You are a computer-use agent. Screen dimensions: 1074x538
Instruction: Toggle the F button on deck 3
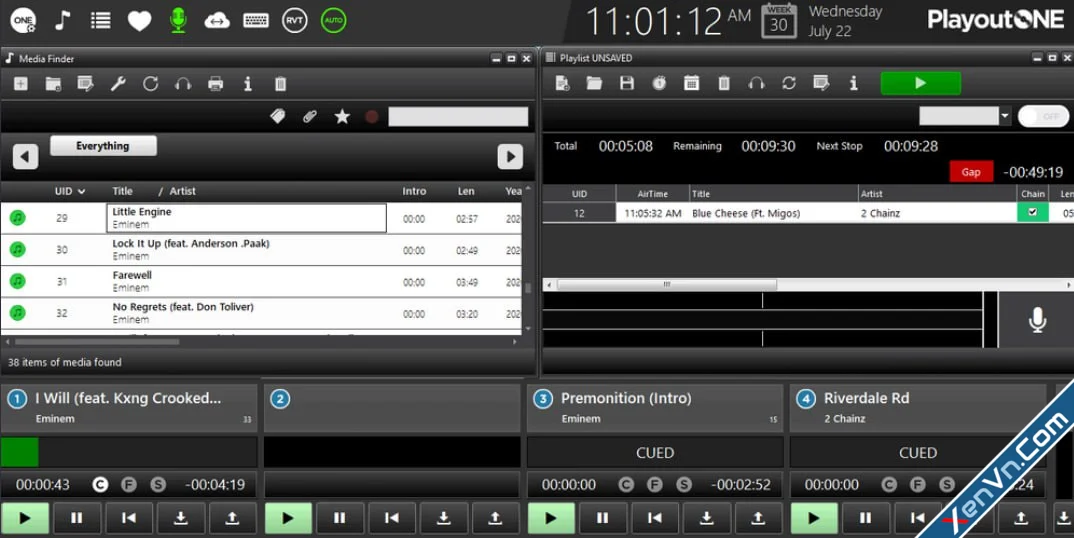(x=655, y=485)
